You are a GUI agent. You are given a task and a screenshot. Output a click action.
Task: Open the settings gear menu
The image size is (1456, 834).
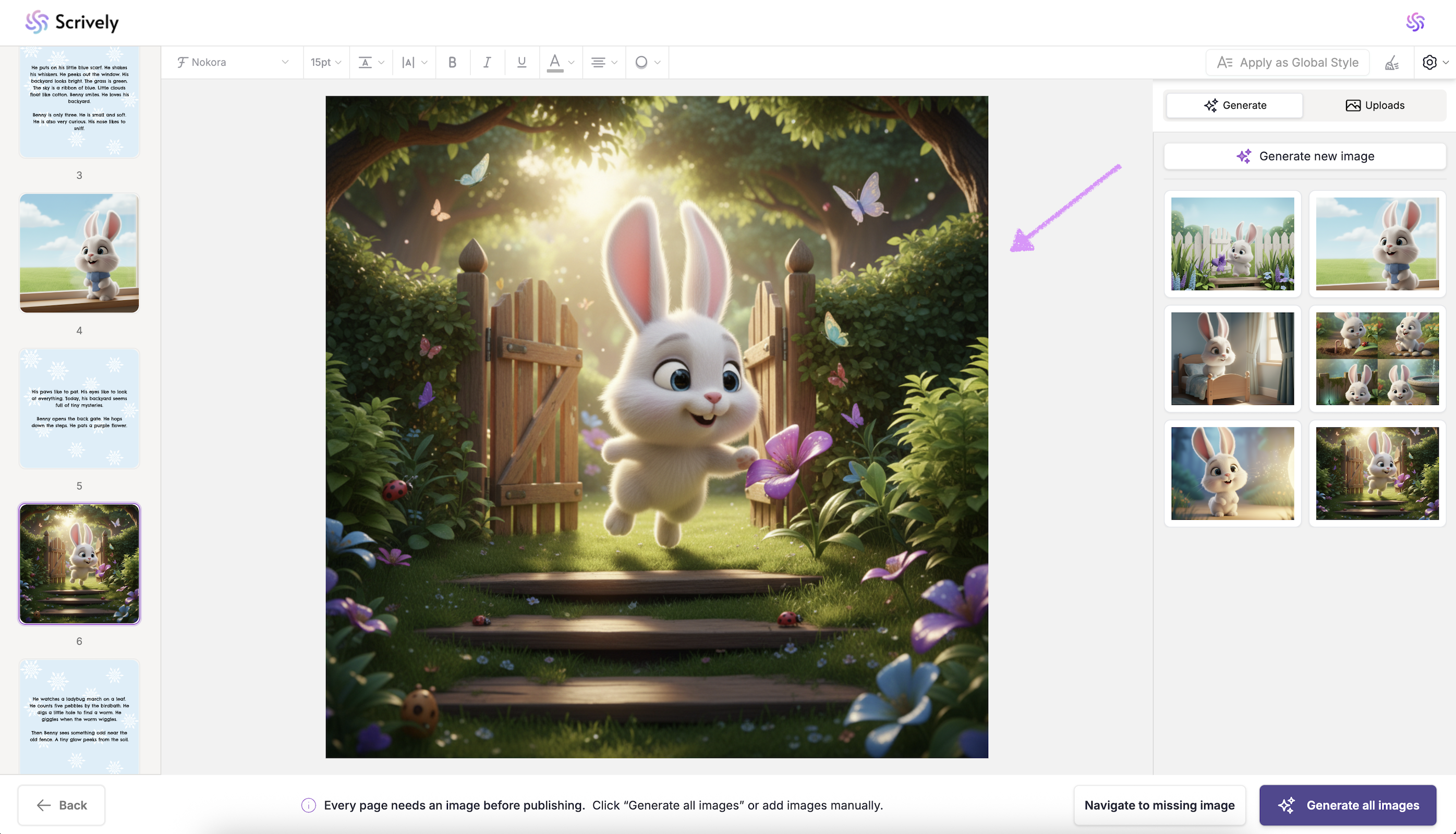(1430, 63)
